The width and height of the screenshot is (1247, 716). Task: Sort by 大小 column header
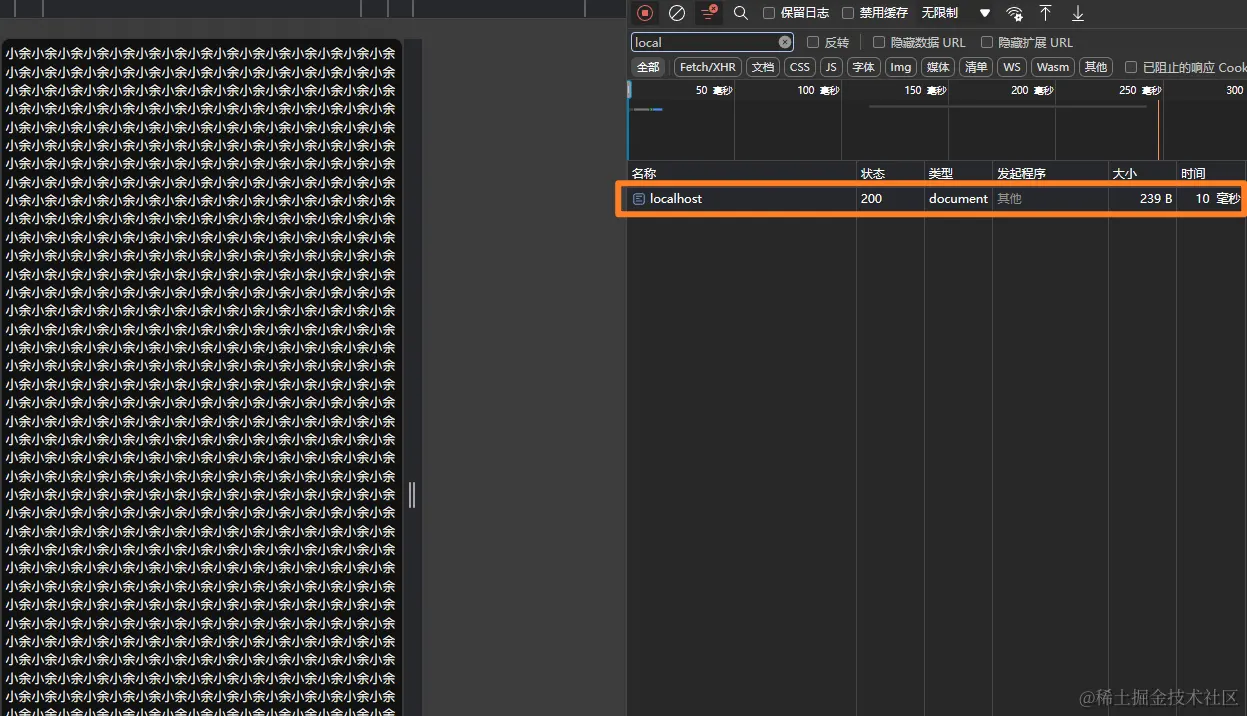pyautogui.click(x=1142, y=173)
